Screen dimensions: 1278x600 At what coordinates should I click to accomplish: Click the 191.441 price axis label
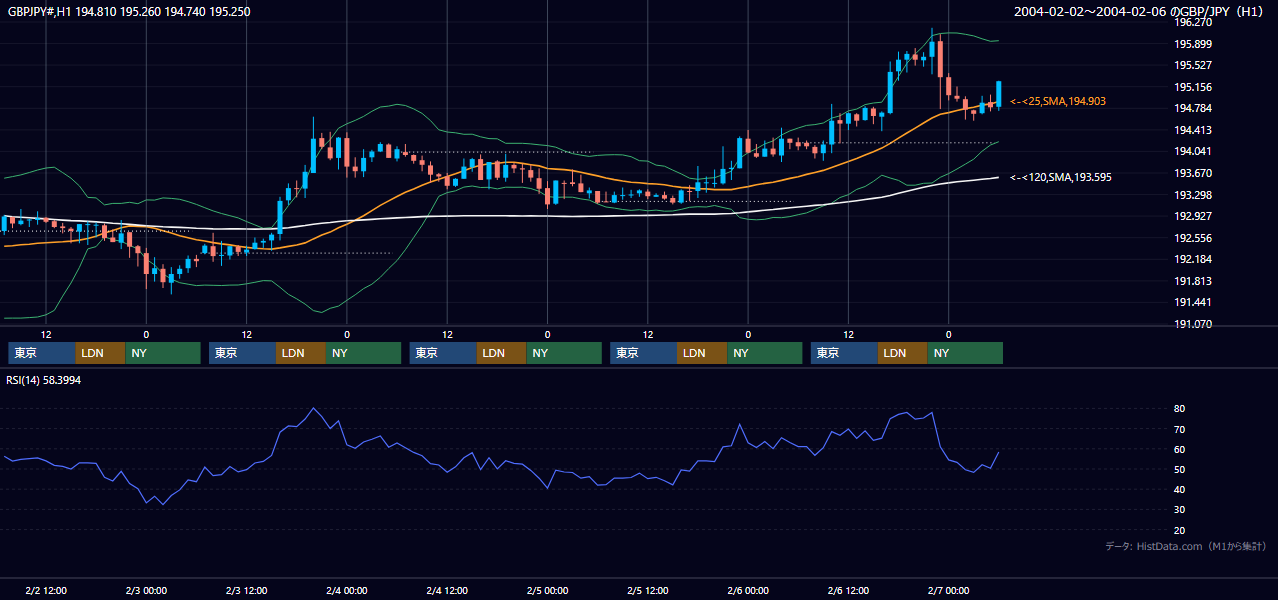[x=1193, y=302]
